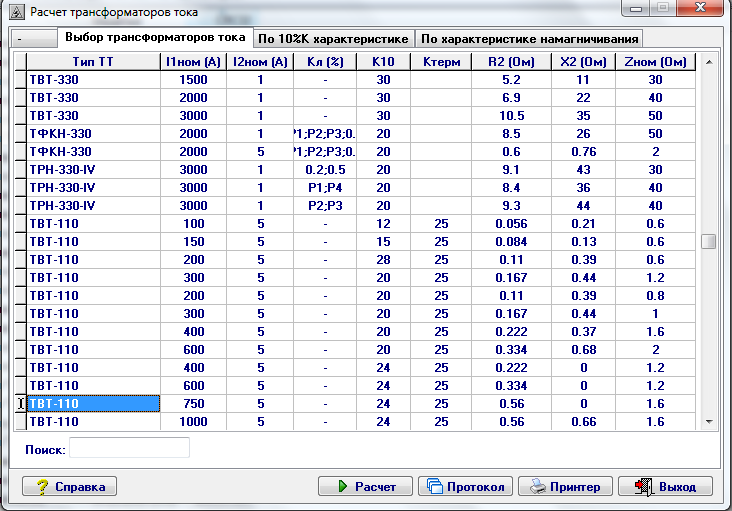Close the Расчет трансформаторов тока window

(700, 7)
